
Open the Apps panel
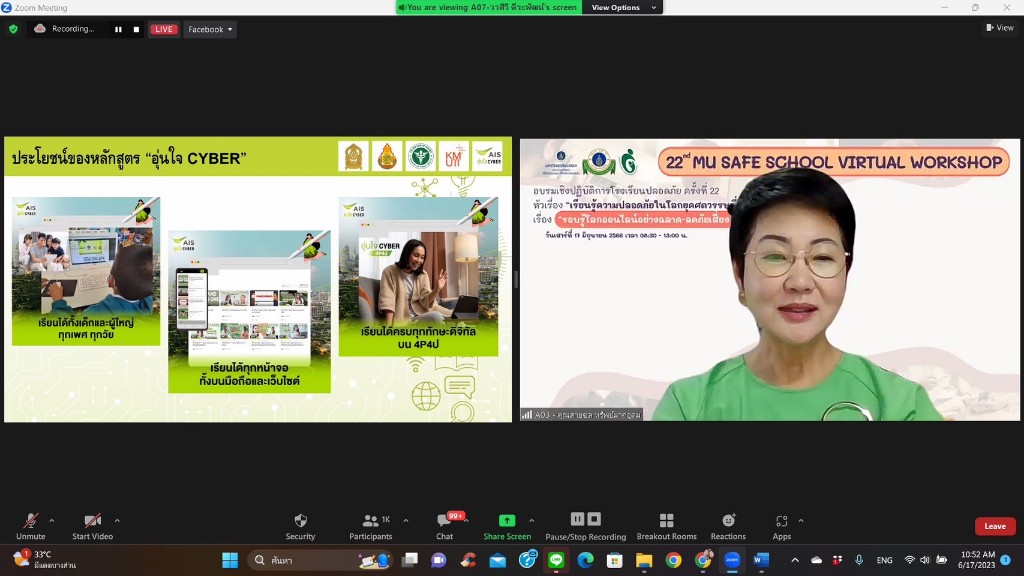[x=781, y=526]
